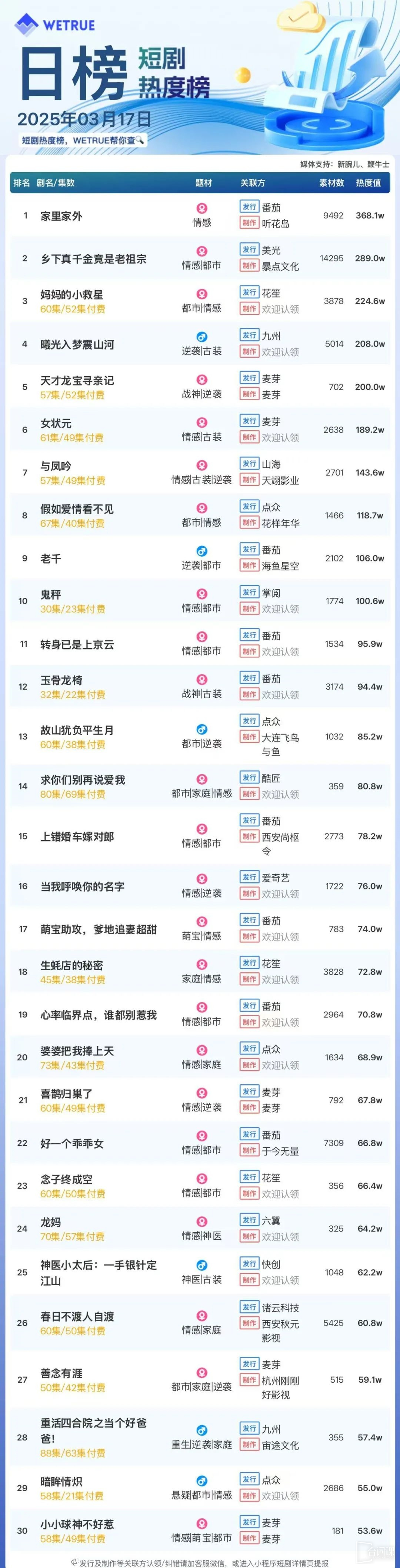
Task: Click 欢迎认领 in the 鬼秤 row
Action: (x=280, y=609)
